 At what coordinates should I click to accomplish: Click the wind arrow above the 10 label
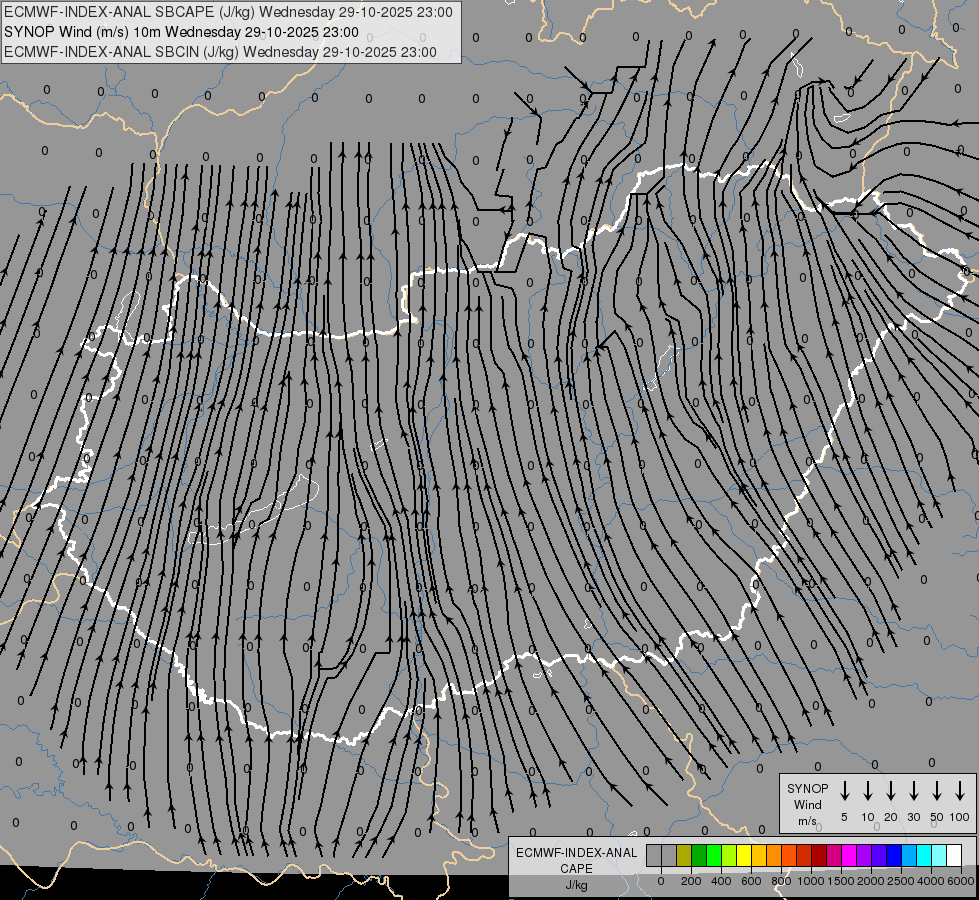coord(867,791)
